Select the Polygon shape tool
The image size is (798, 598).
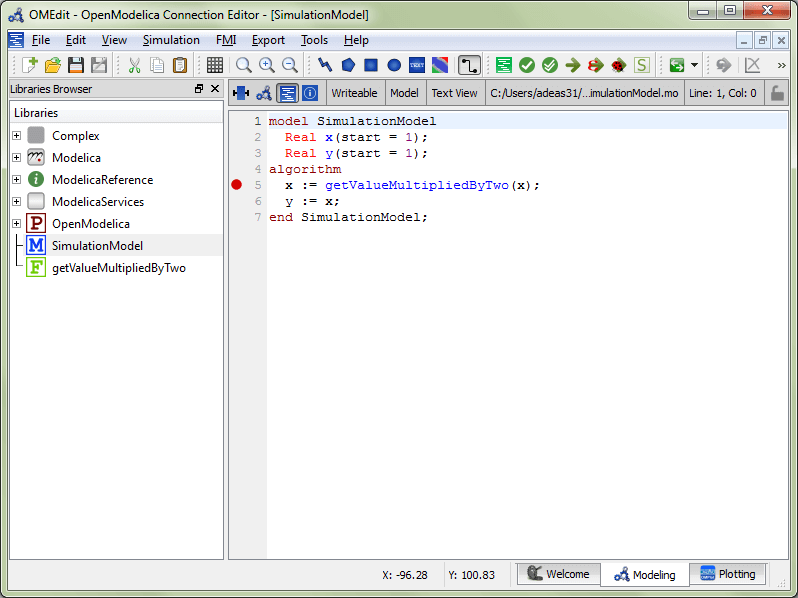348,65
